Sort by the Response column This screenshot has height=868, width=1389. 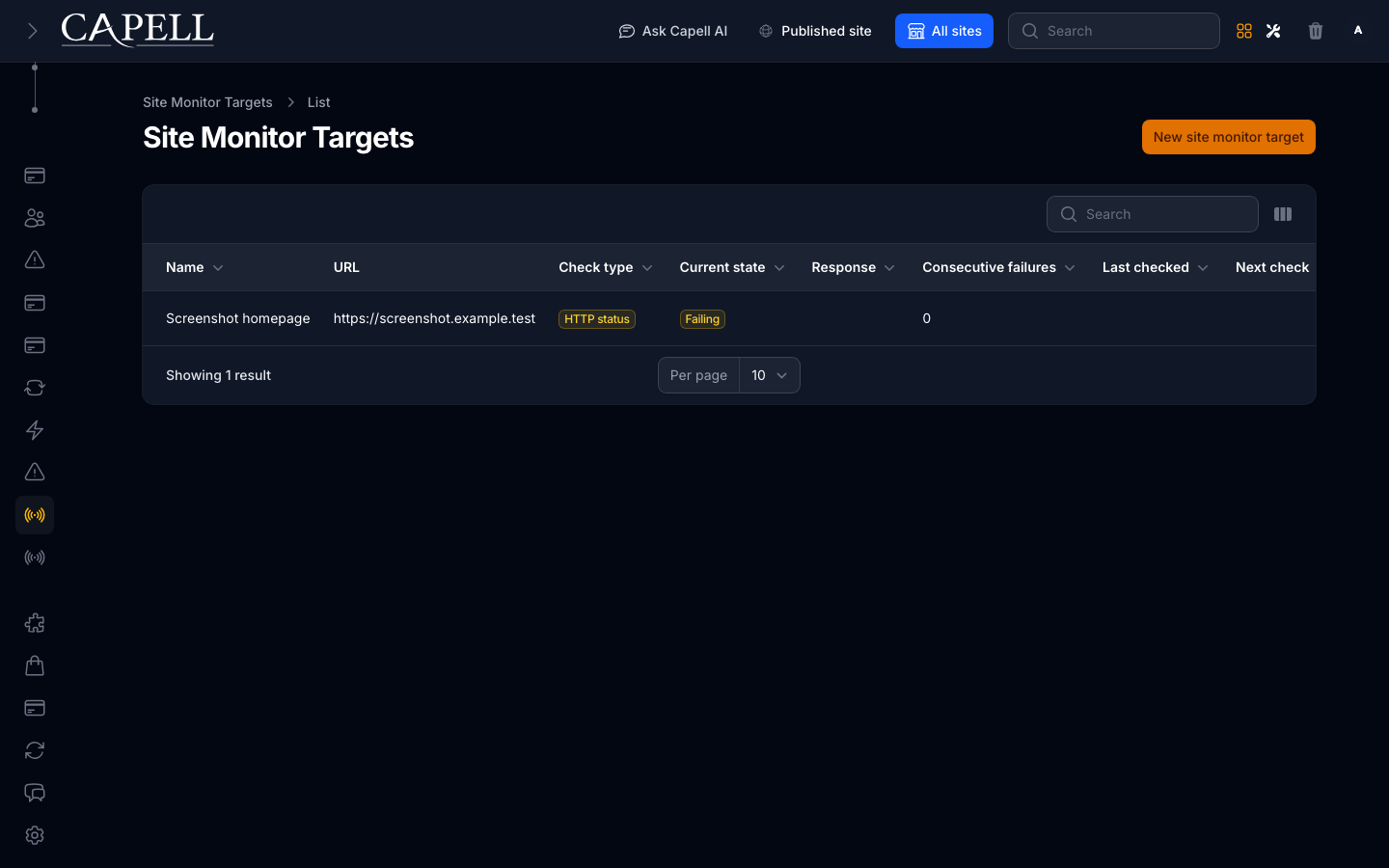click(x=854, y=267)
